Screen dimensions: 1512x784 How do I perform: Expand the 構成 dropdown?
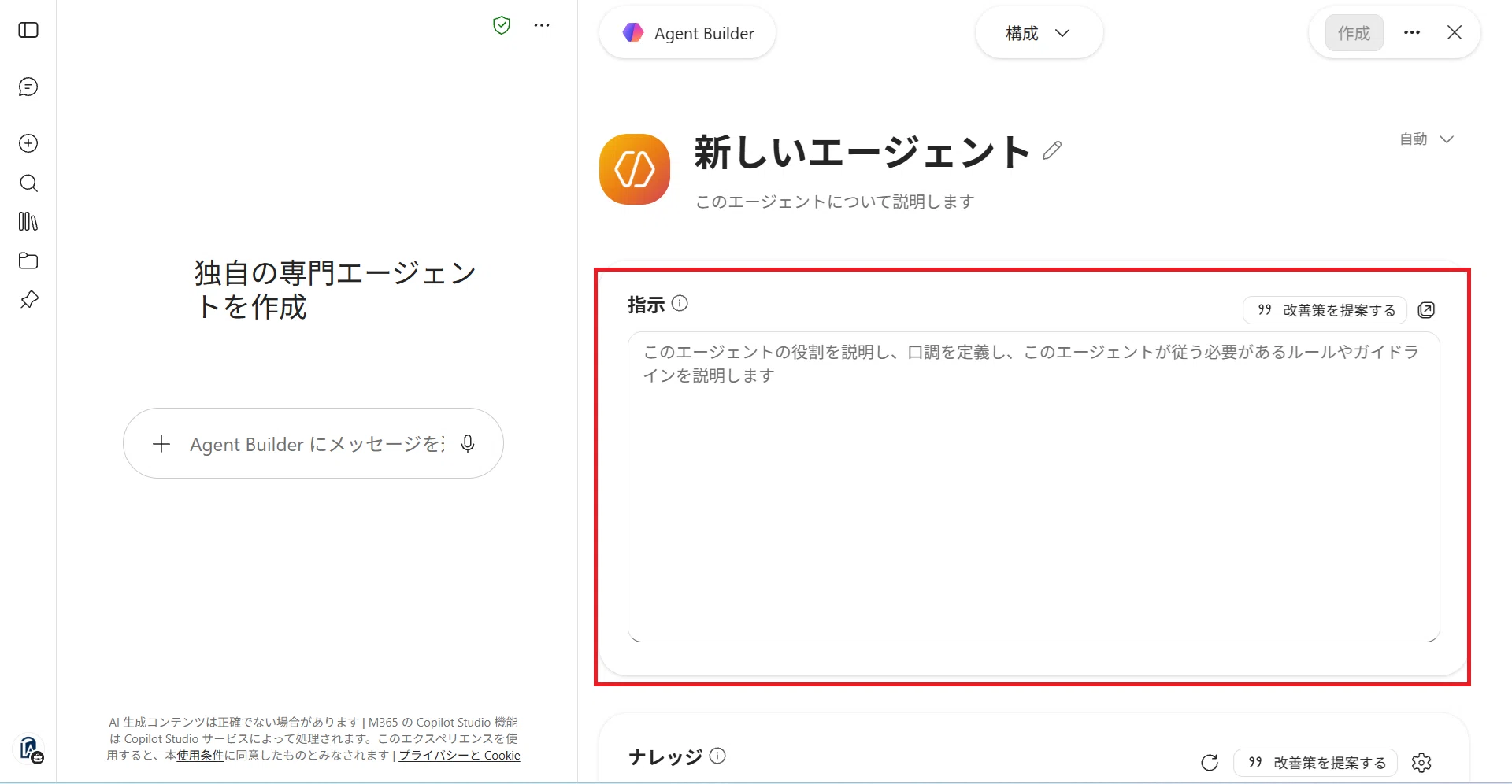pos(1039,33)
